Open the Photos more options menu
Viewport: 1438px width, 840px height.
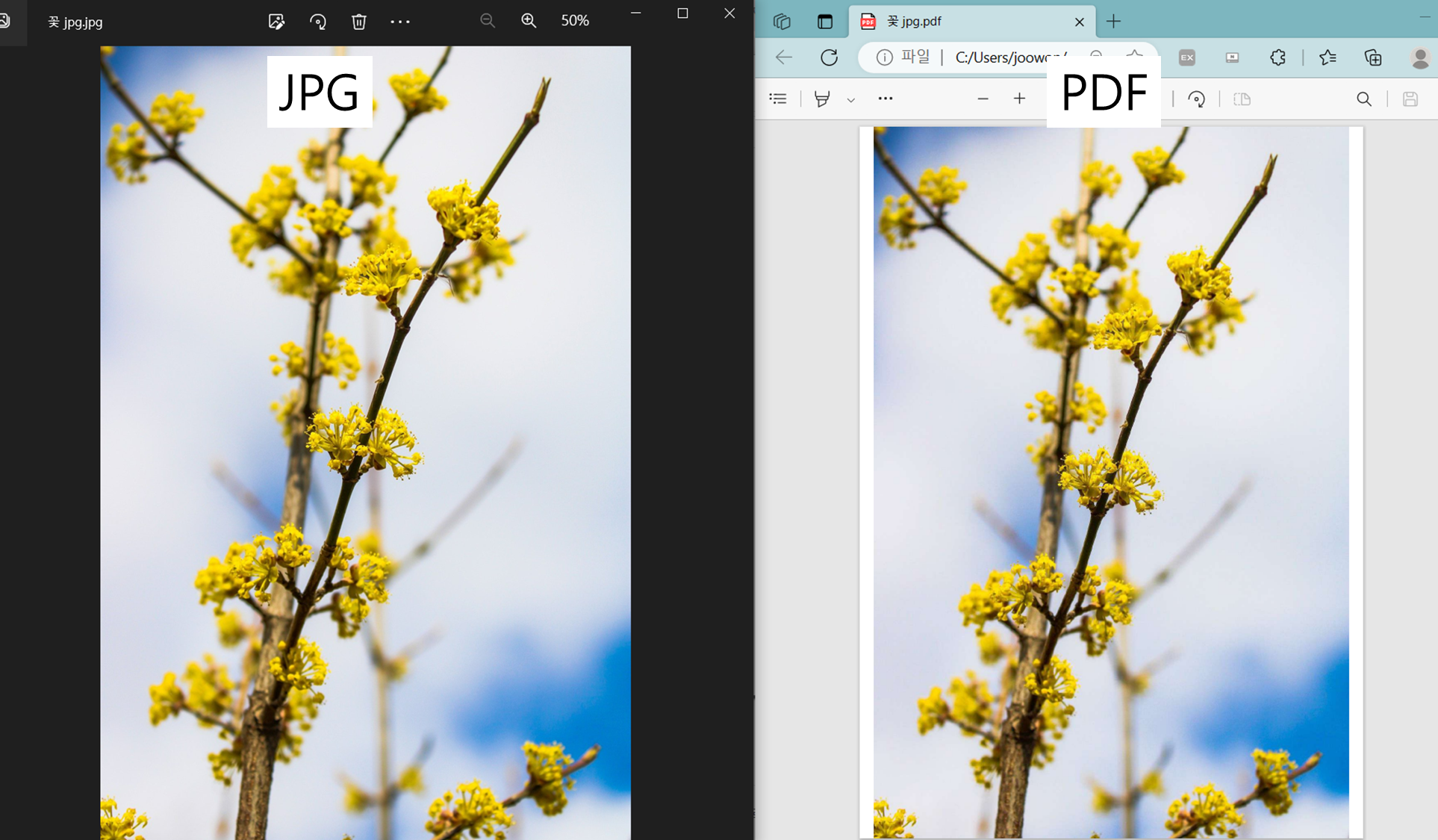[x=400, y=22]
